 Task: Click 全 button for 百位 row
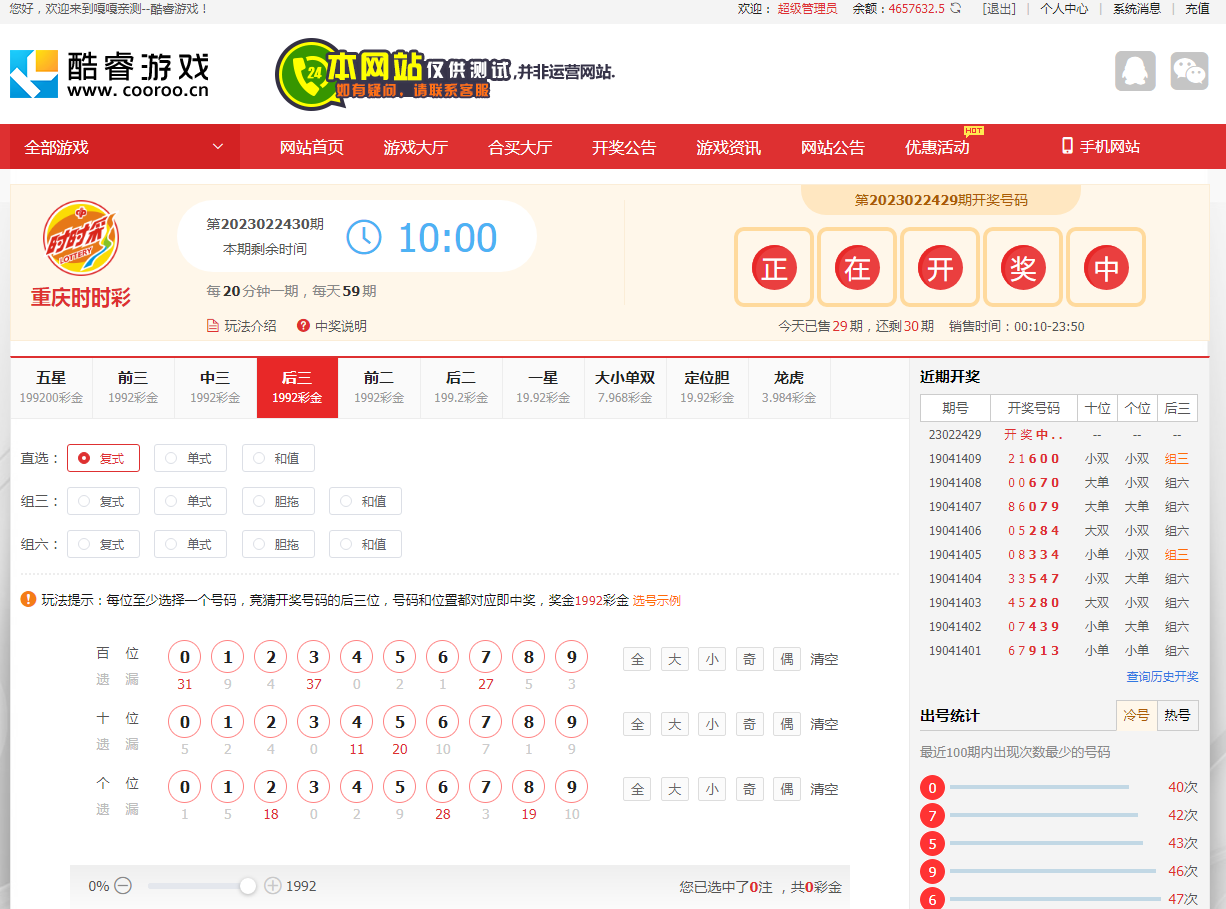tap(637, 659)
